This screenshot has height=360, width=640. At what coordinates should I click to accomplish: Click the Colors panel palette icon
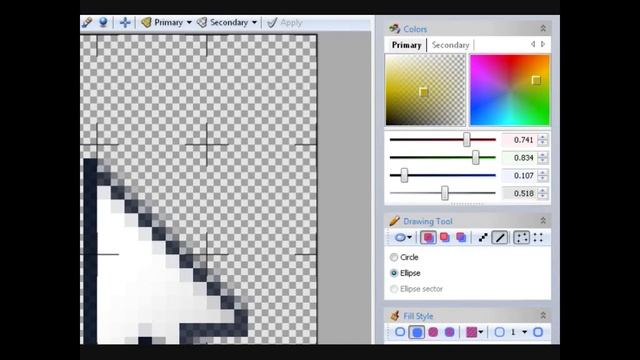click(394, 29)
